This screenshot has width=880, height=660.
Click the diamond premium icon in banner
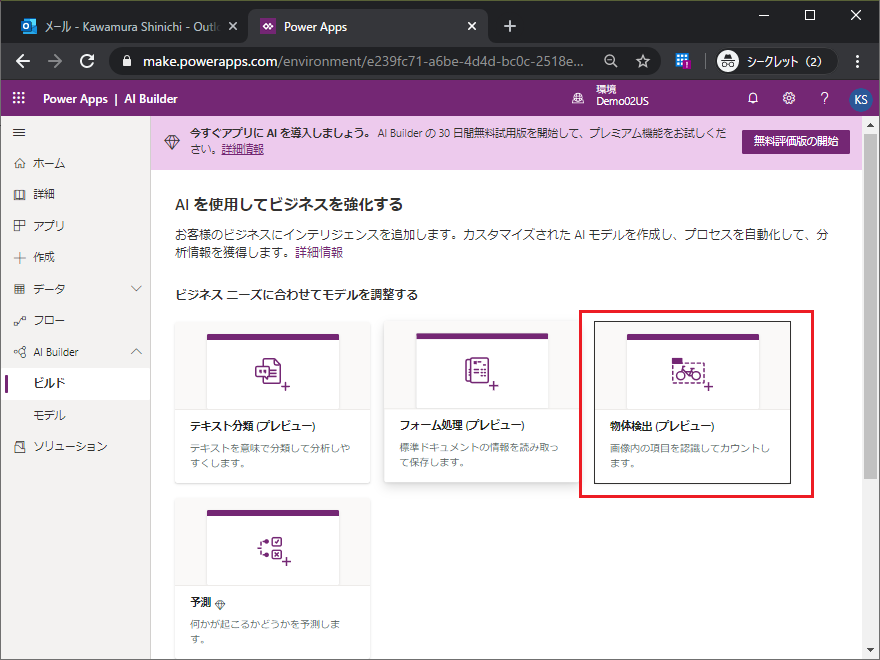coord(172,141)
